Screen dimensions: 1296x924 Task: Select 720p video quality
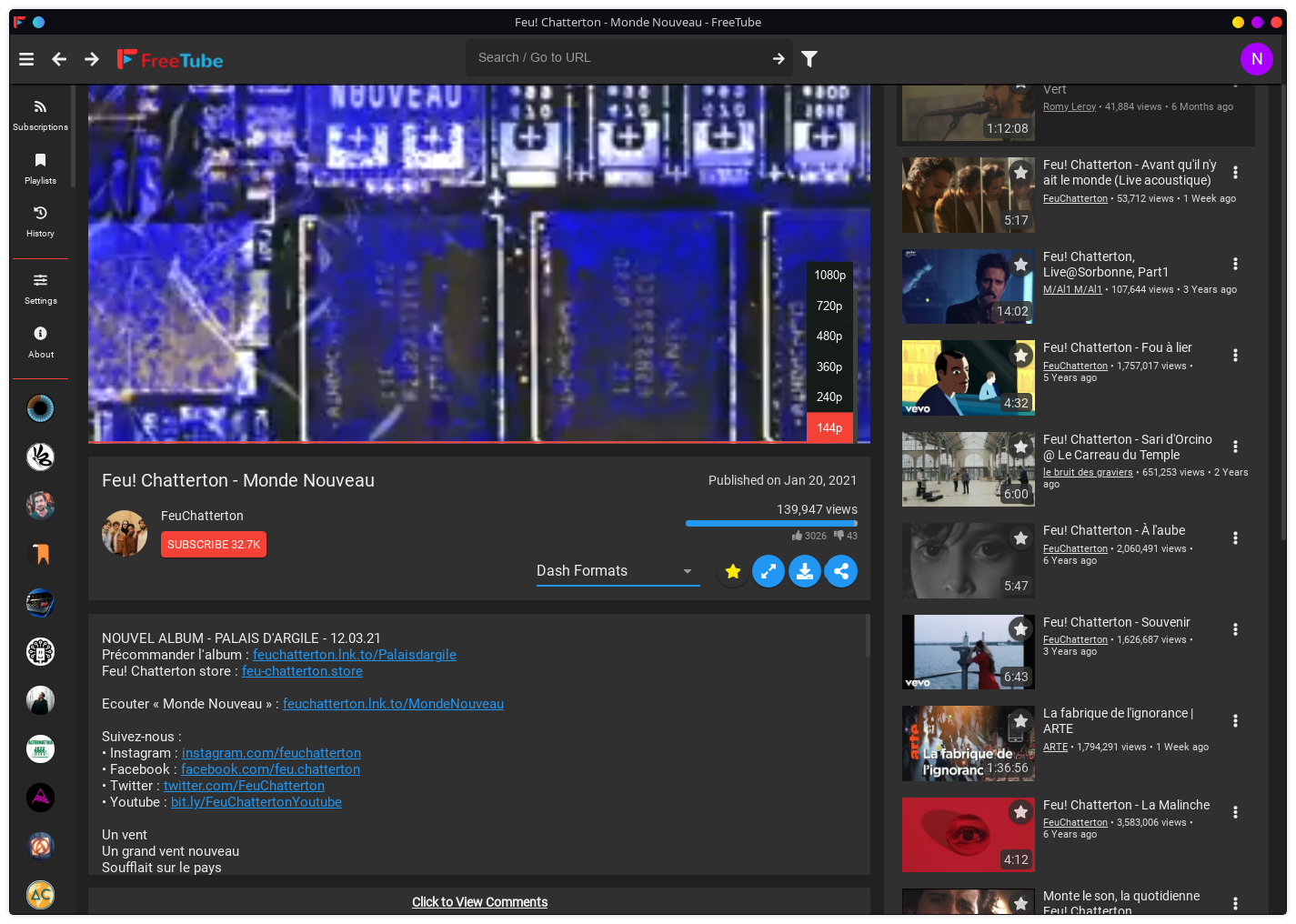(x=829, y=306)
